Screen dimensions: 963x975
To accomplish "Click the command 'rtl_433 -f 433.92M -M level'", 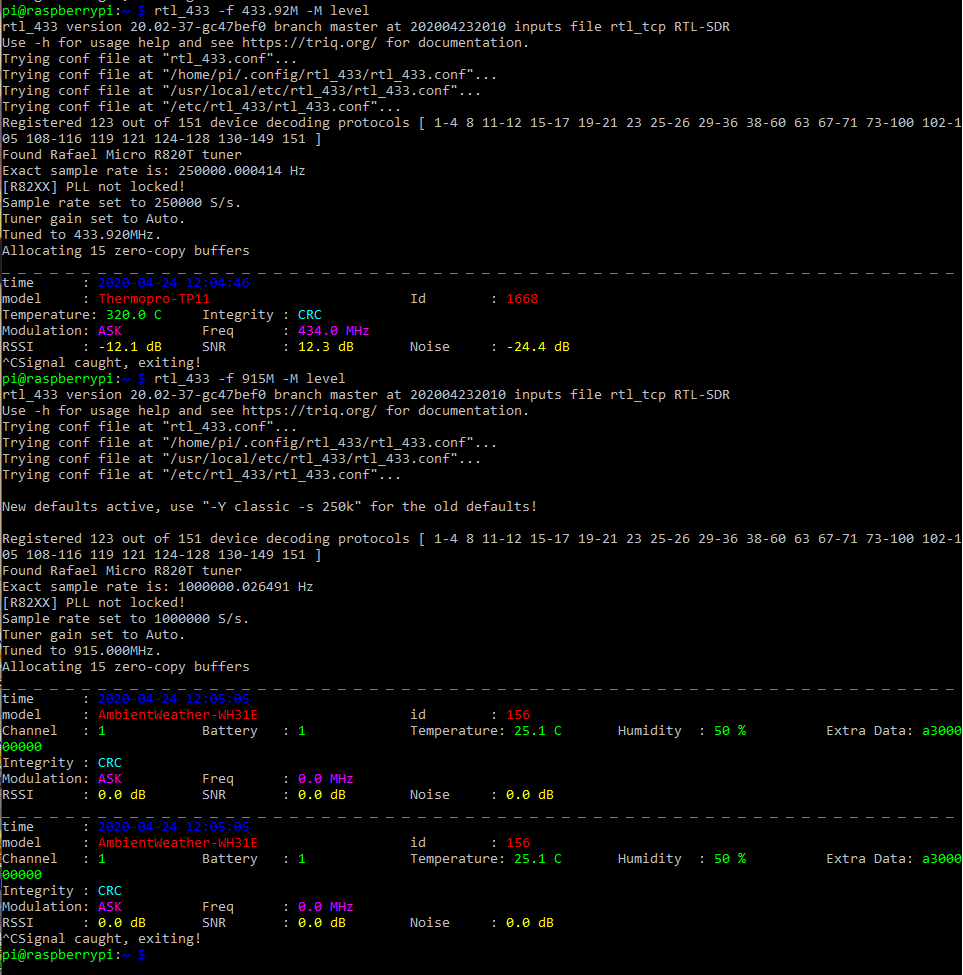I will tap(261, 11).
